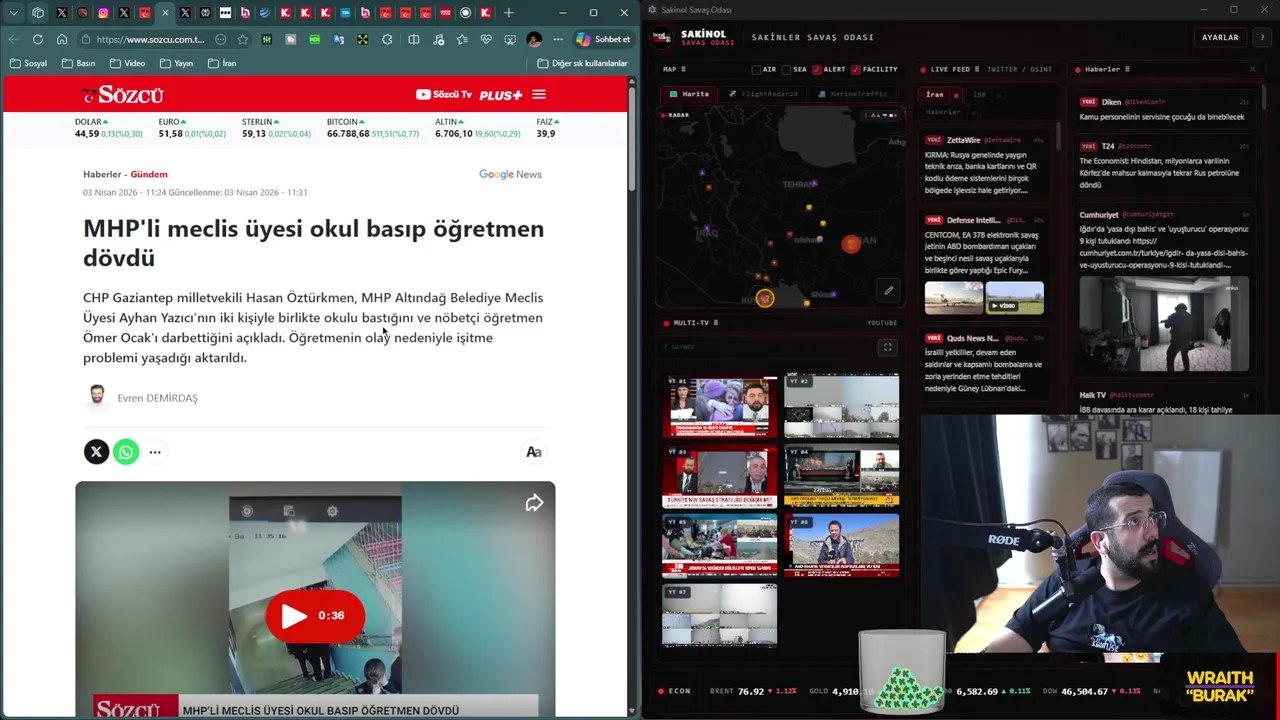The image size is (1280, 720).
Task: Enable the AIR map checkbox
Action: click(757, 69)
